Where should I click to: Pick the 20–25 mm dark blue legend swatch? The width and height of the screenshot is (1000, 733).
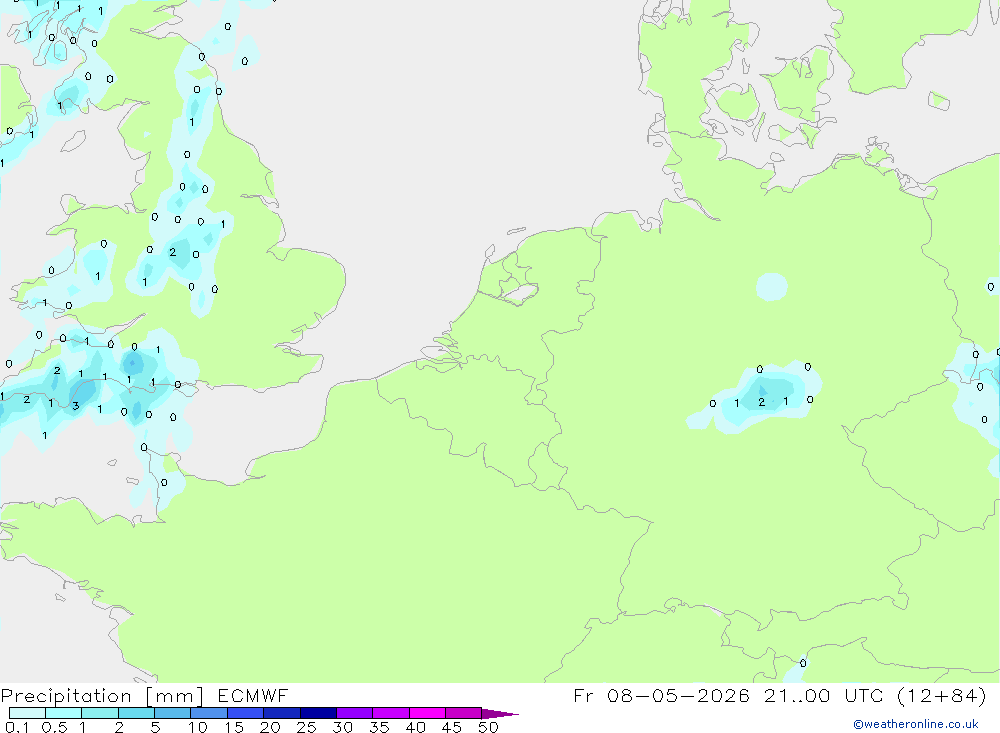click(282, 713)
